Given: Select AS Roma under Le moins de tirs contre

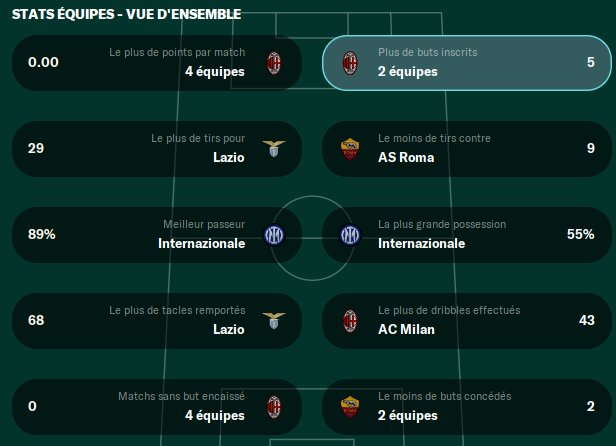Looking at the screenshot, I should pyautogui.click(x=406, y=158).
